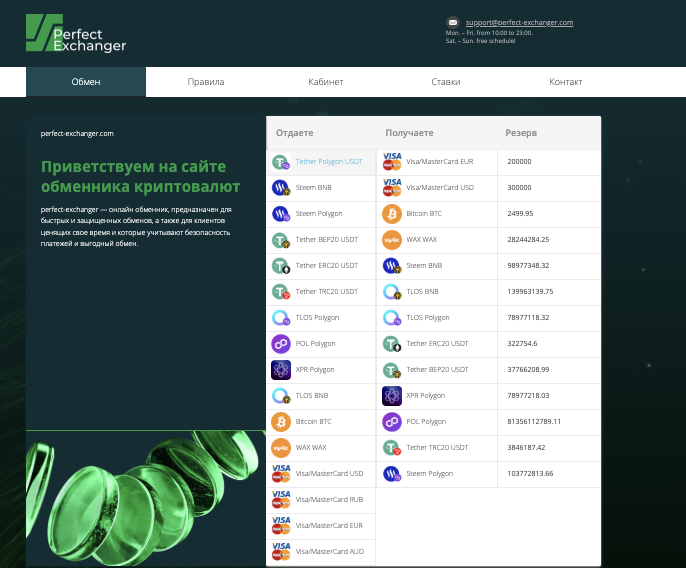Click the Perfect Exchanger logo
The image size is (686, 568).
(76, 33)
